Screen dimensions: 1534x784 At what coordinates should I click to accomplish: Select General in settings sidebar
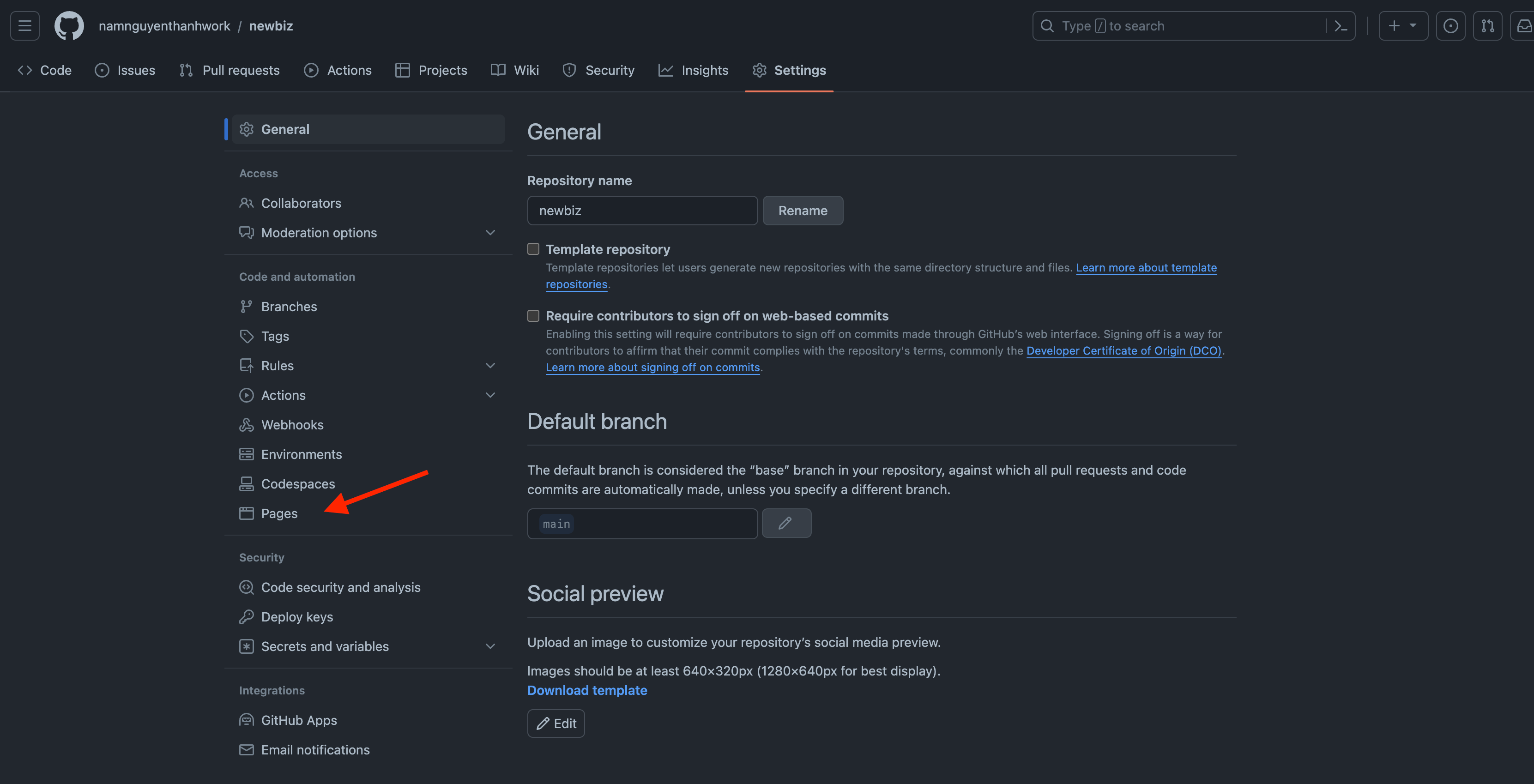(x=368, y=129)
